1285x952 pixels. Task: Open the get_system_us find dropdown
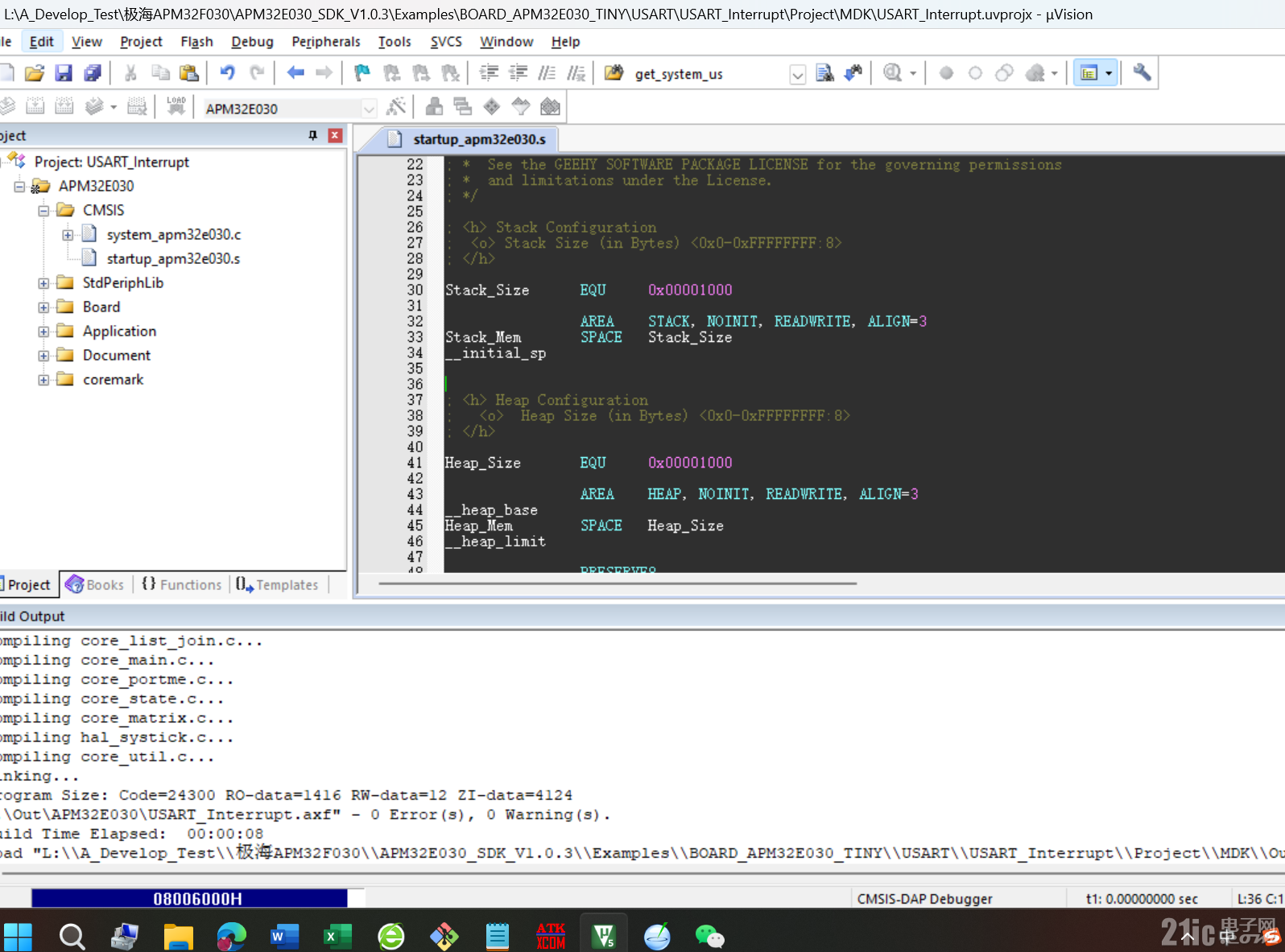tap(797, 75)
